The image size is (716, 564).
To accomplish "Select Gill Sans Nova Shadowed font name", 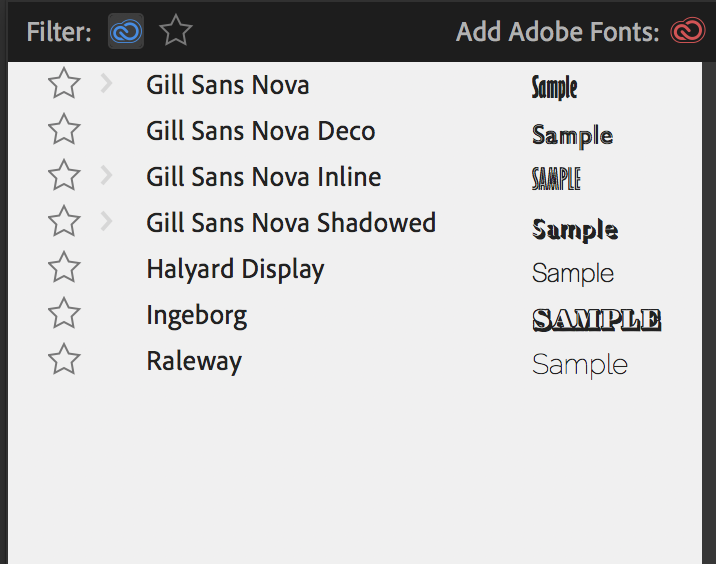I will click(291, 223).
